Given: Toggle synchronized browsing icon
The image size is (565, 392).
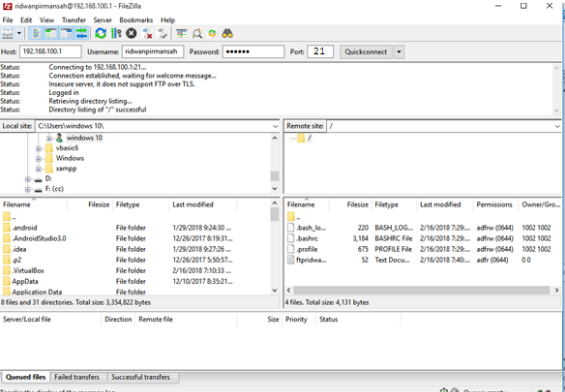Looking at the screenshot, I should tap(212, 34).
